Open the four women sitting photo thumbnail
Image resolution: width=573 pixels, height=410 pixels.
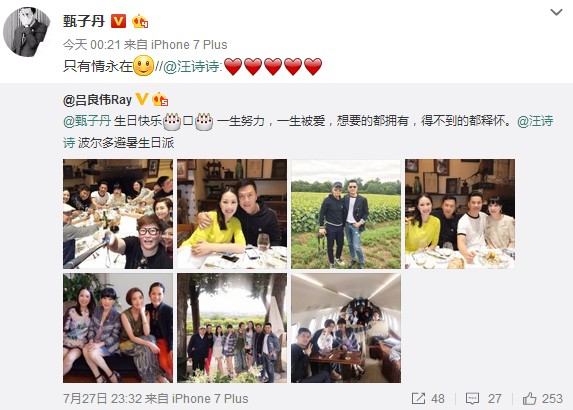pyautogui.click(x=118, y=328)
